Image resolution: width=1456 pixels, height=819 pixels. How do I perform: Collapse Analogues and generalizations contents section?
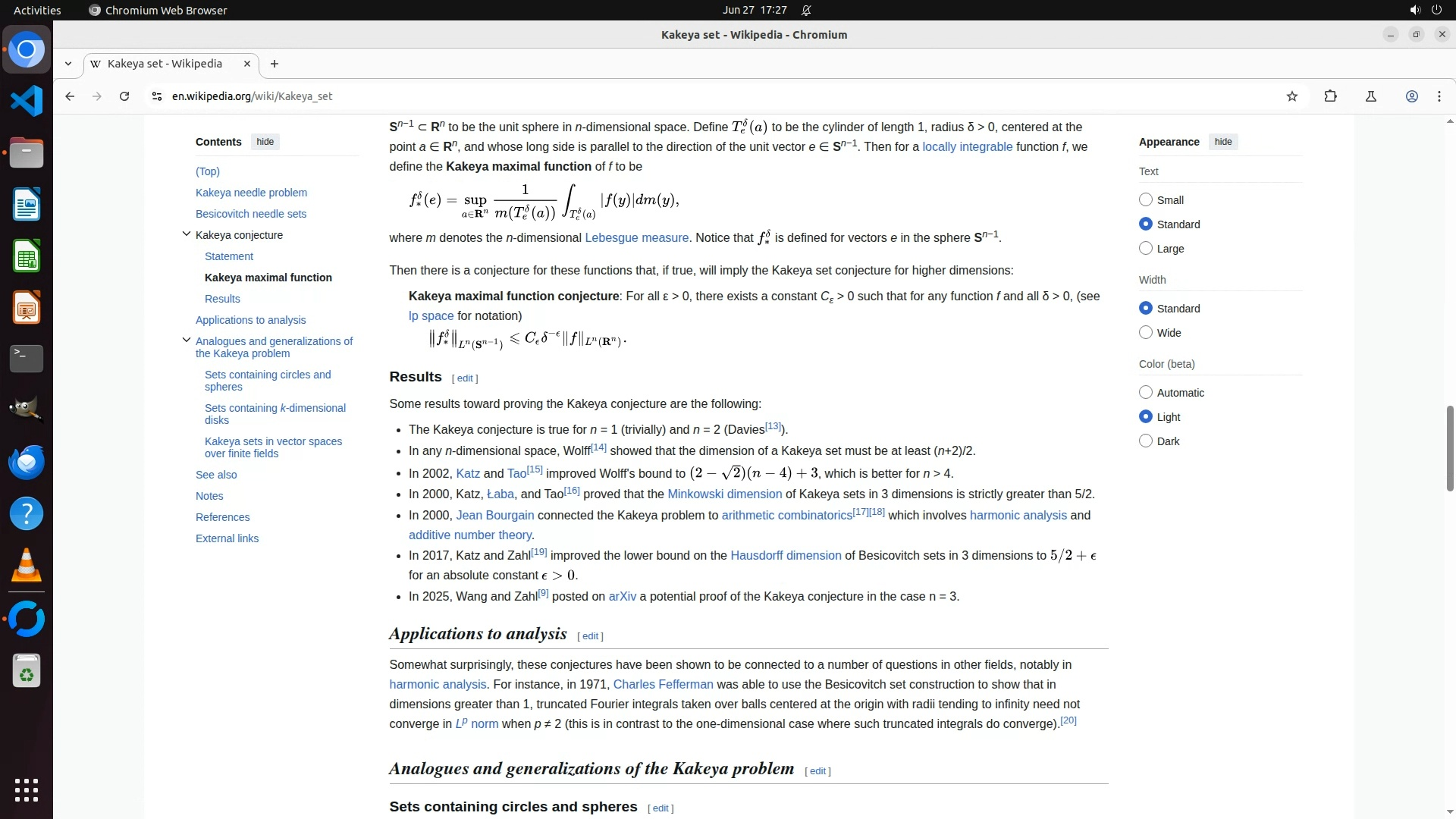click(x=186, y=340)
